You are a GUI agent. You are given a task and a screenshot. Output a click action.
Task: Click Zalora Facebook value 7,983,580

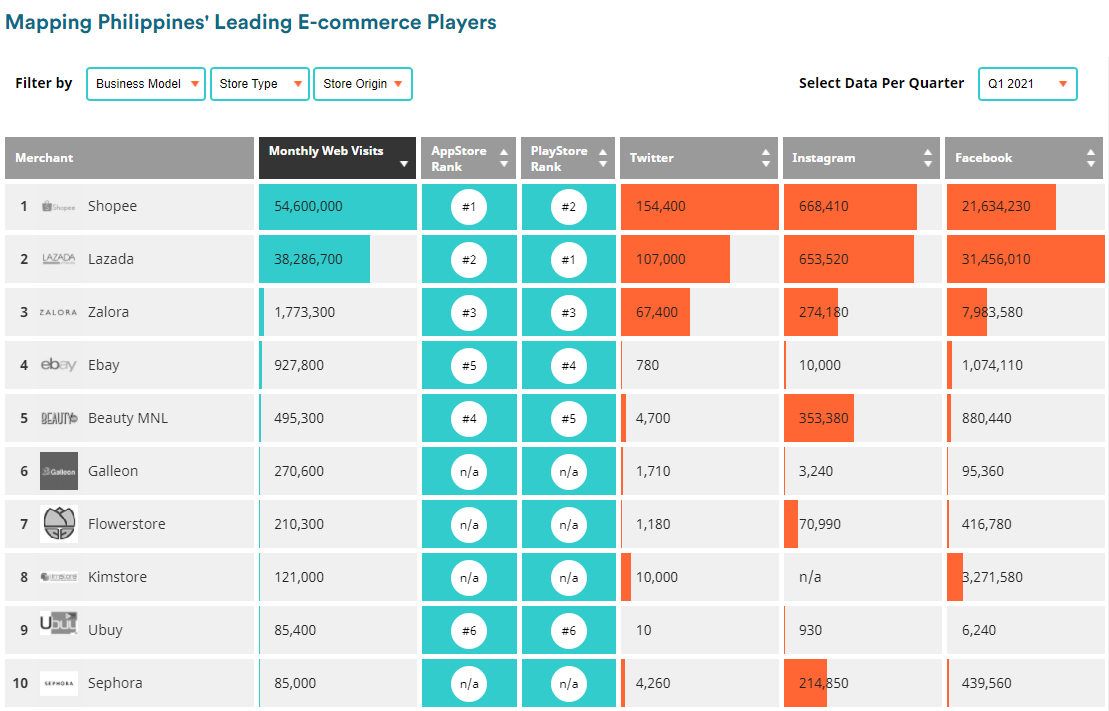point(992,312)
